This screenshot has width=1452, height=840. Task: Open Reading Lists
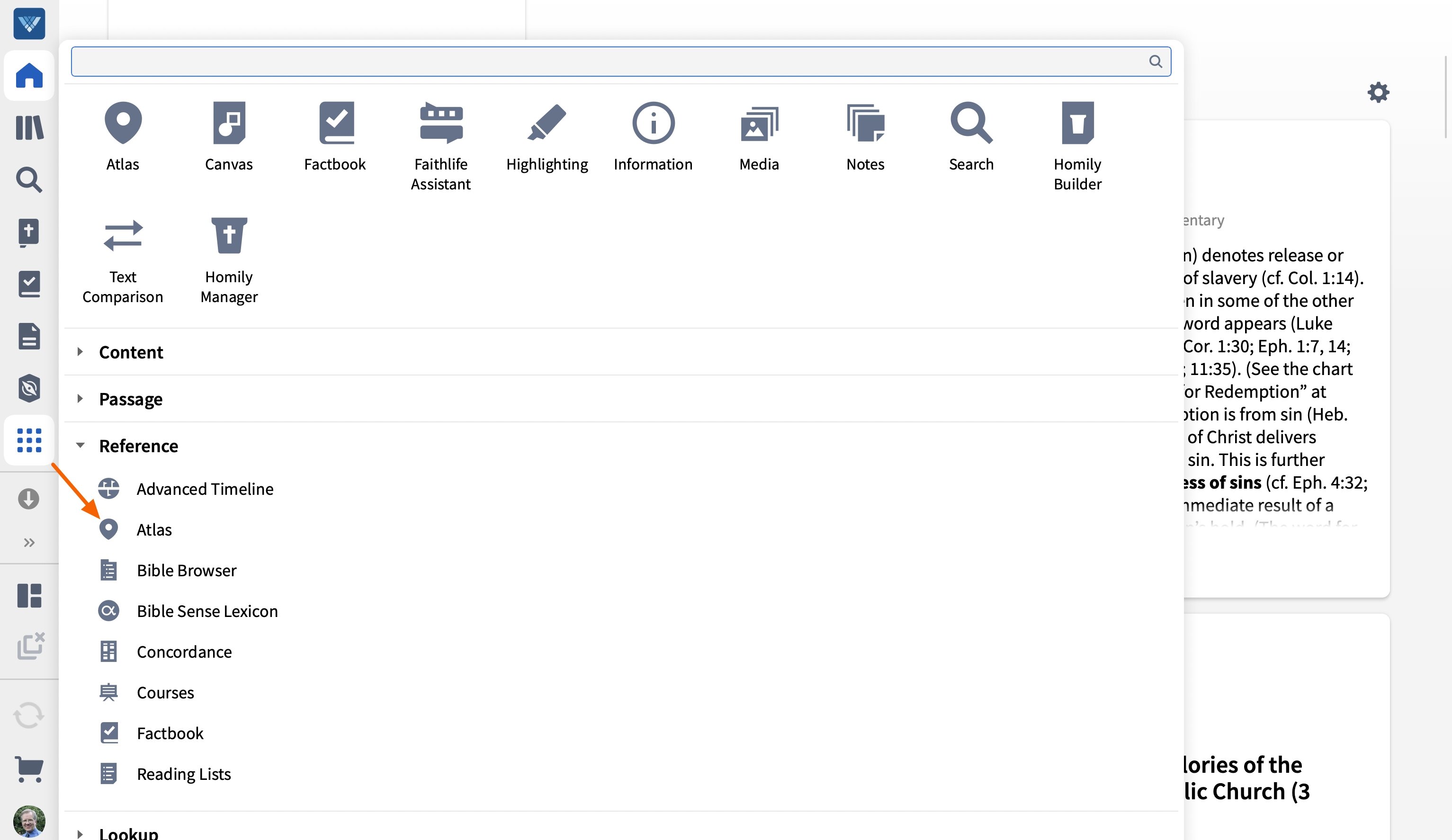[183, 774]
